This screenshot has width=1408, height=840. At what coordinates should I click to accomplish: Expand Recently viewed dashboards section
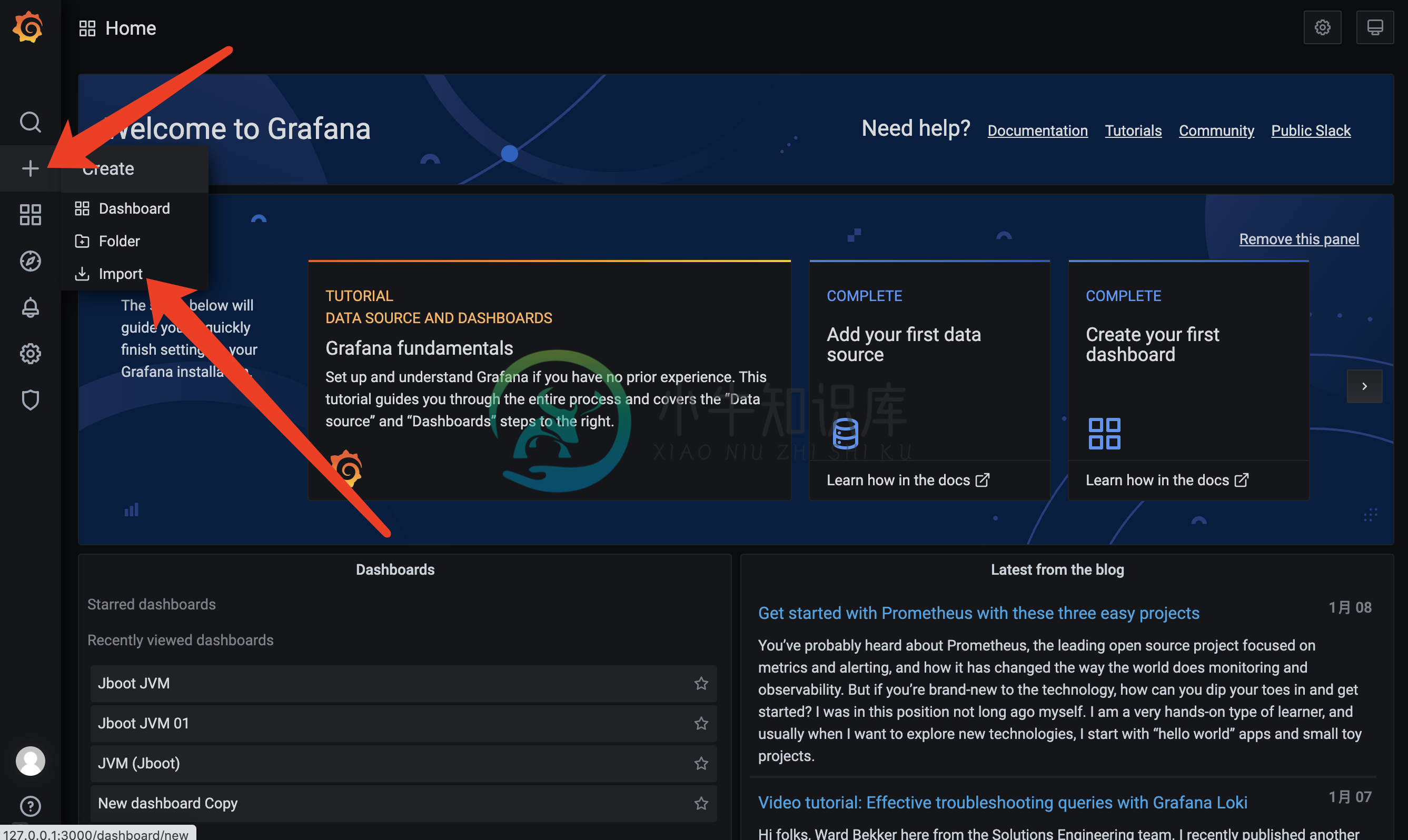pyautogui.click(x=181, y=640)
